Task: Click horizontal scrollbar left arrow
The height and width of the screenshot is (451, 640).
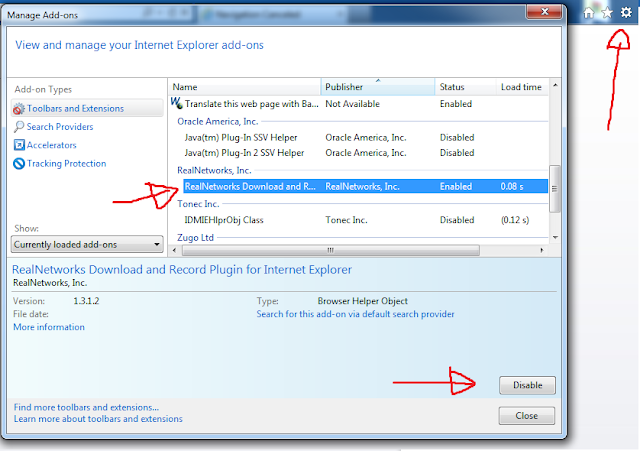Action: [175, 250]
